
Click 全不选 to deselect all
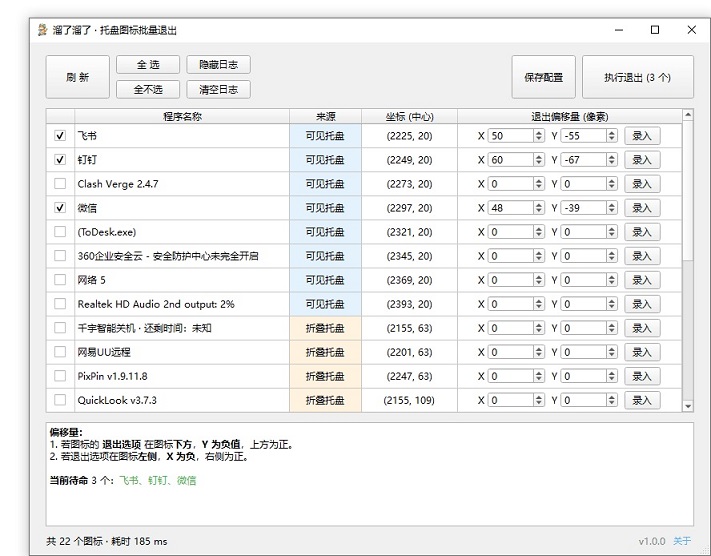point(148,90)
